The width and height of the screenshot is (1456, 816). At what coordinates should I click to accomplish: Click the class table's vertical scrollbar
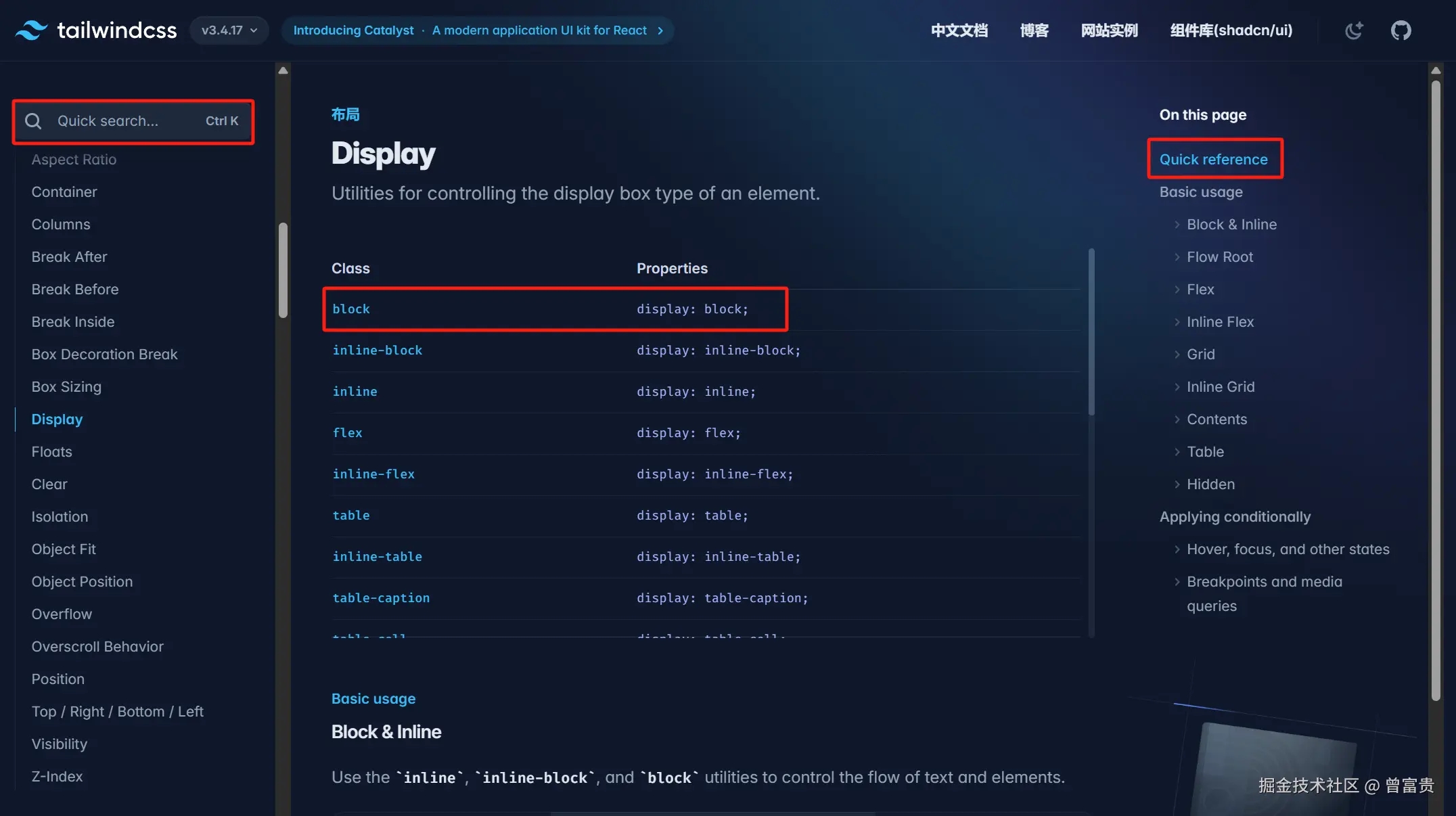click(1091, 332)
